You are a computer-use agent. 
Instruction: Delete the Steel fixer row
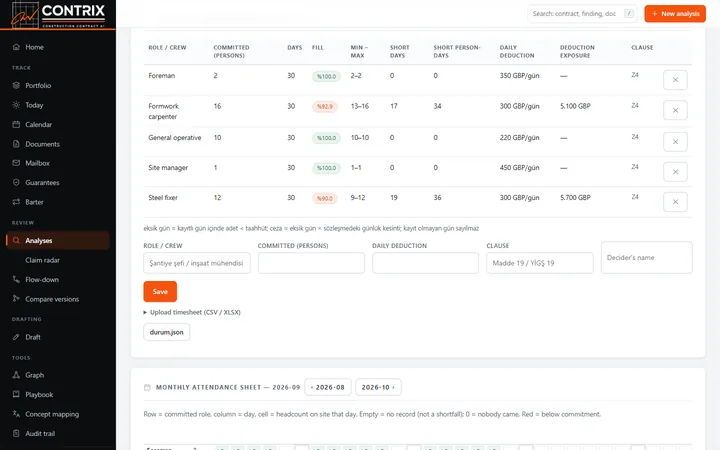(675, 202)
